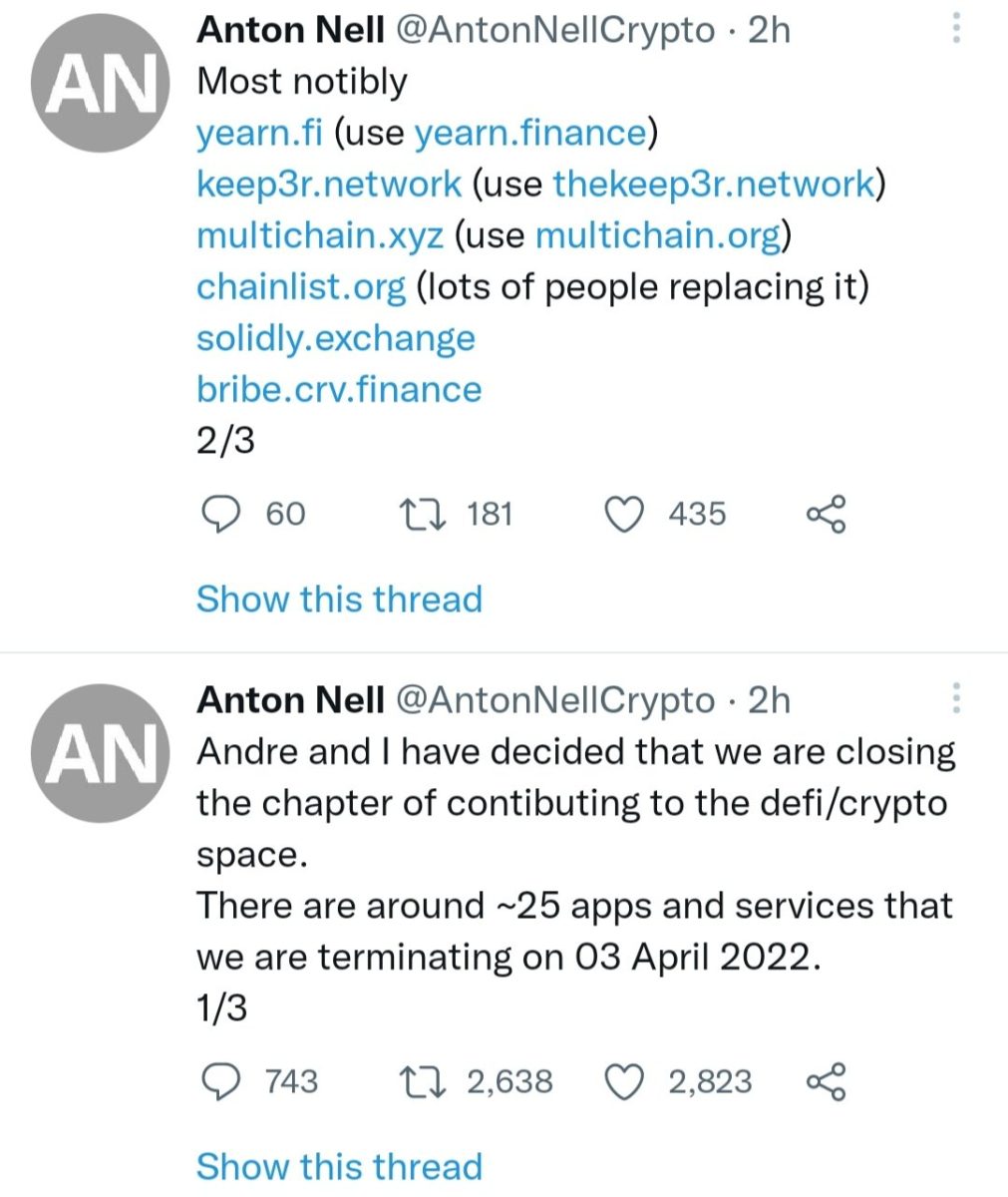Like the tweet with 2,823 likes
1008x1197 pixels.
point(625,1082)
